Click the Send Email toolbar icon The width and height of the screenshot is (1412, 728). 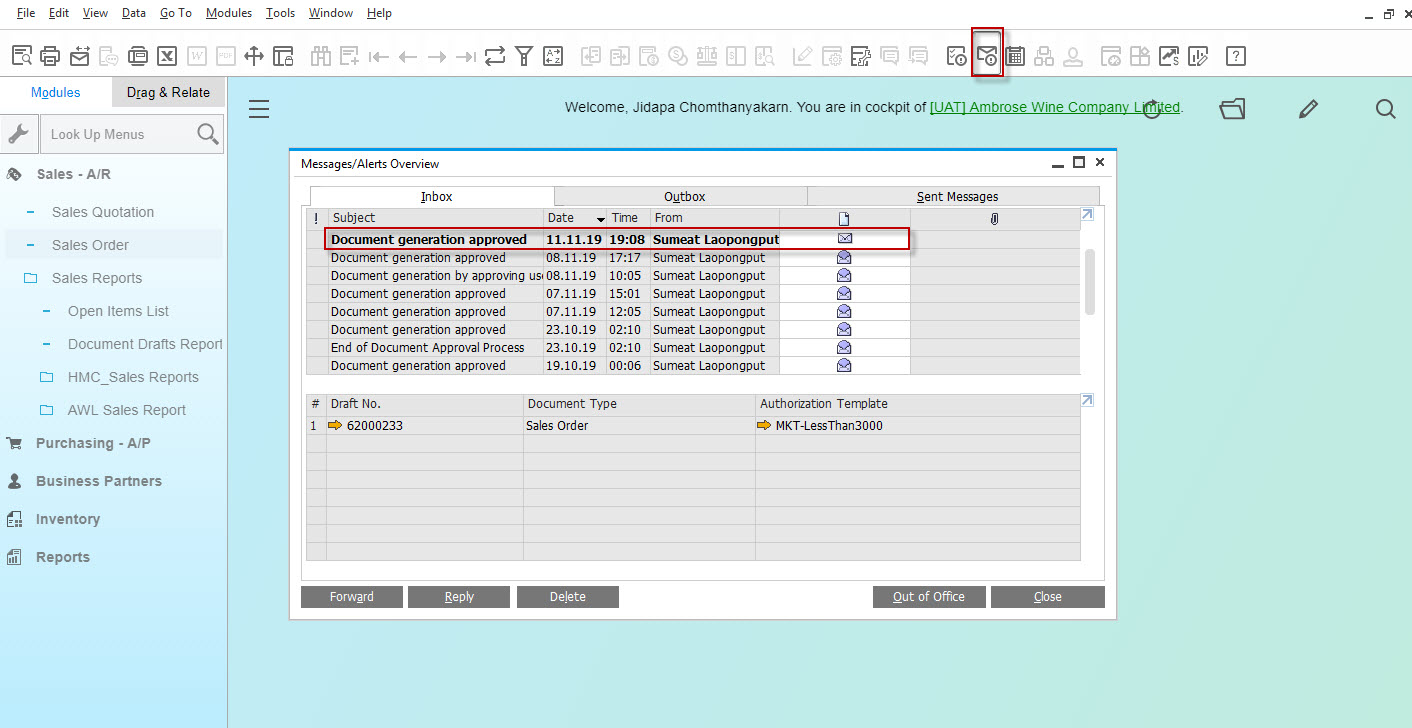[x=79, y=56]
